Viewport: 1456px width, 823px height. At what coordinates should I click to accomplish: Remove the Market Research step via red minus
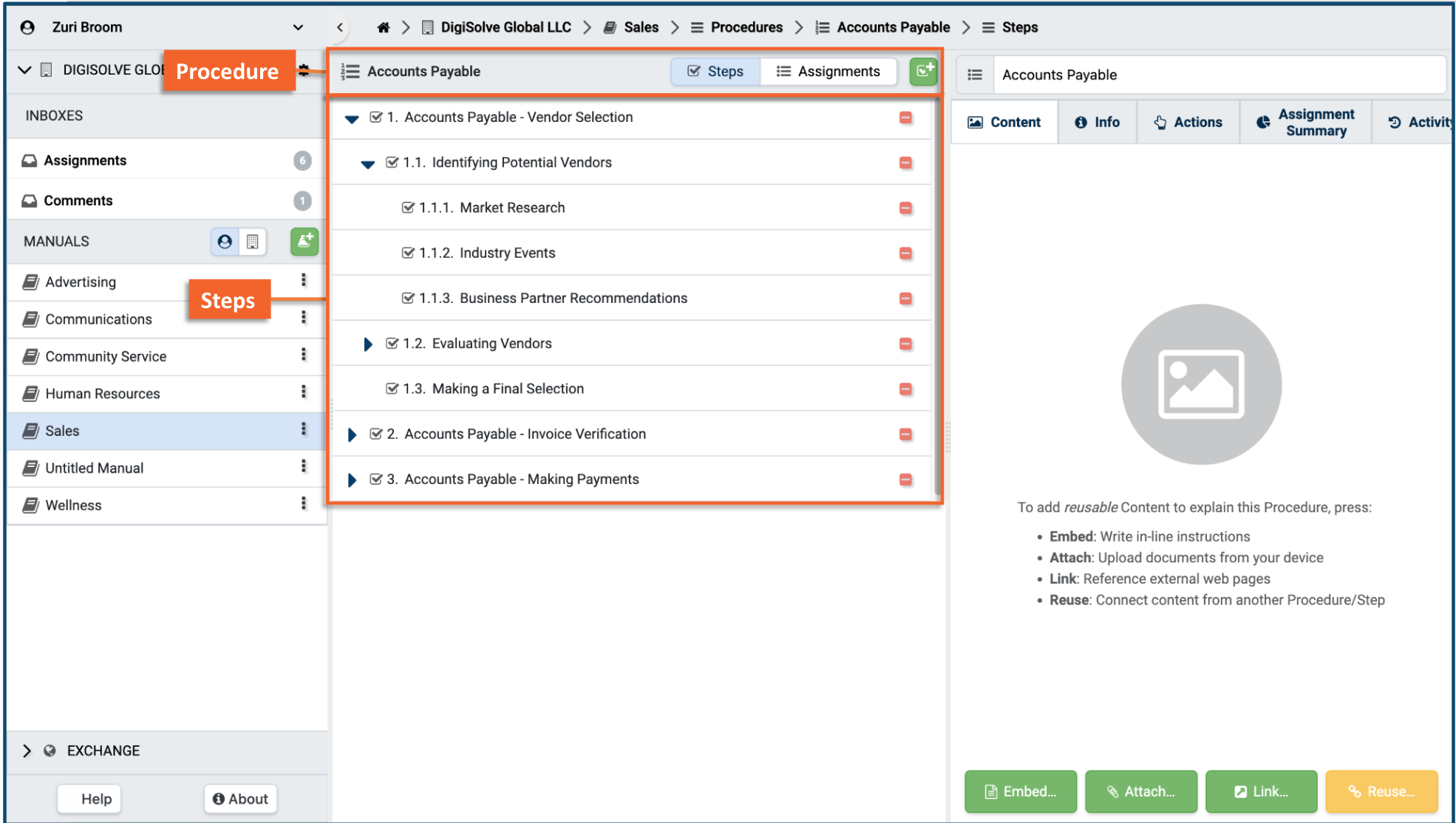pyautogui.click(x=905, y=208)
